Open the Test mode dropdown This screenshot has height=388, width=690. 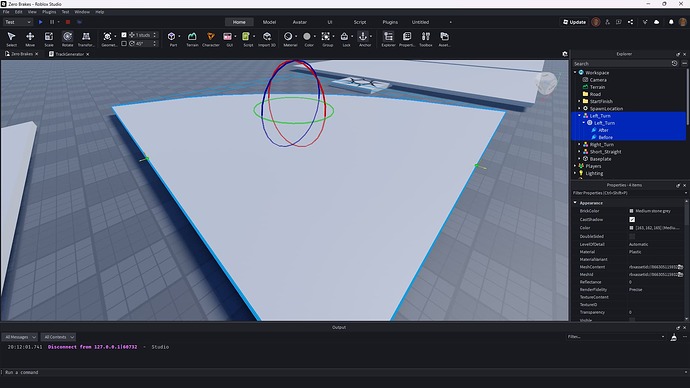click(x=18, y=22)
